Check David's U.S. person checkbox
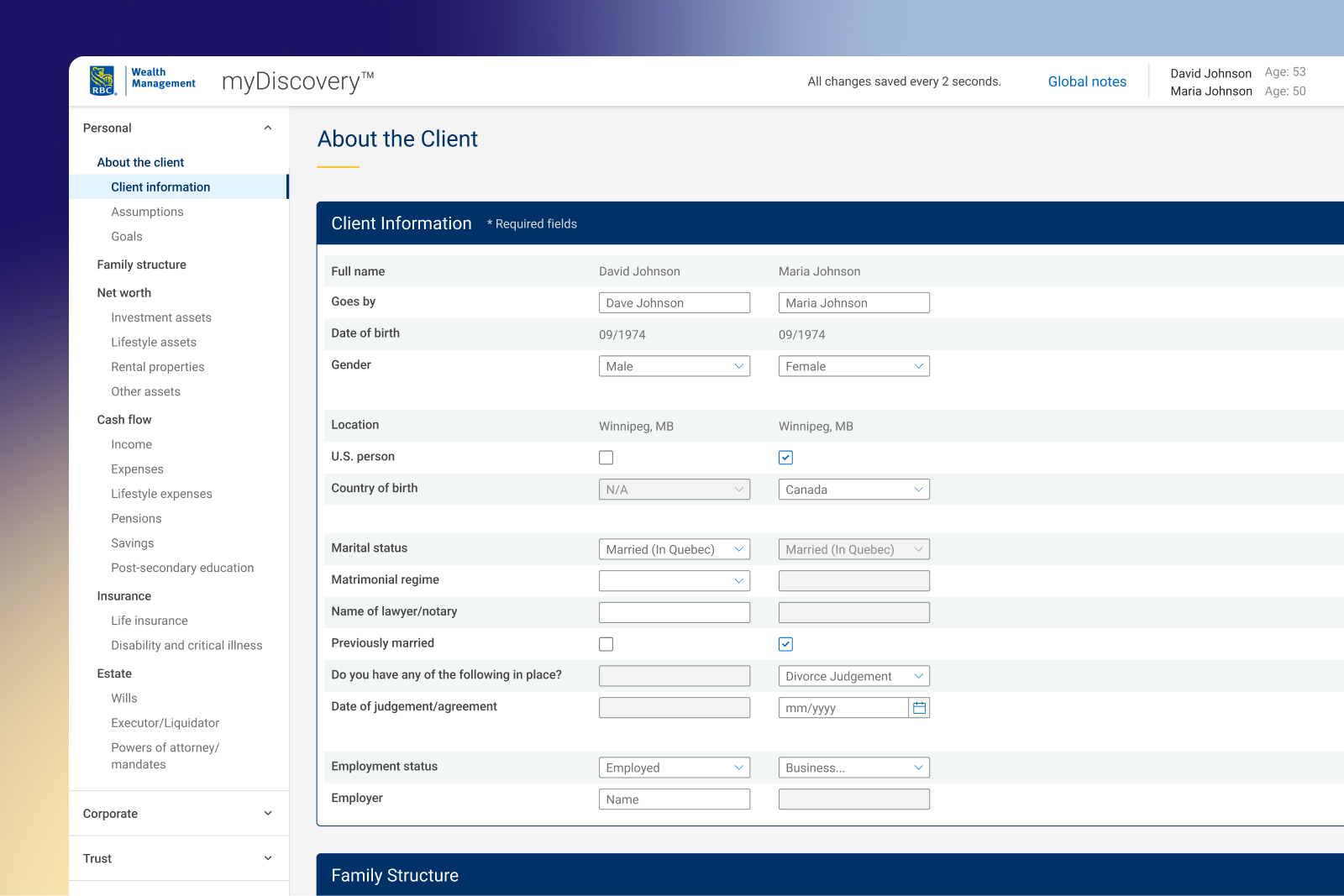The image size is (1344, 896). 606,458
